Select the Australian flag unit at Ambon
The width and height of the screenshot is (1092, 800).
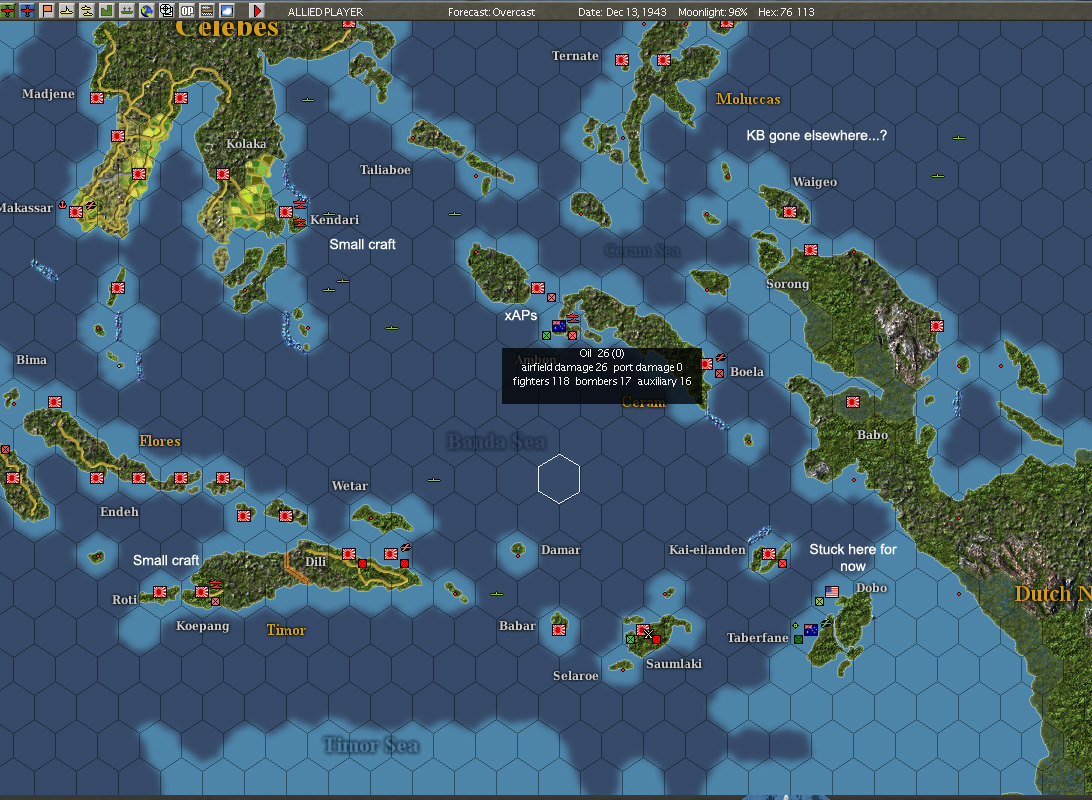559,326
